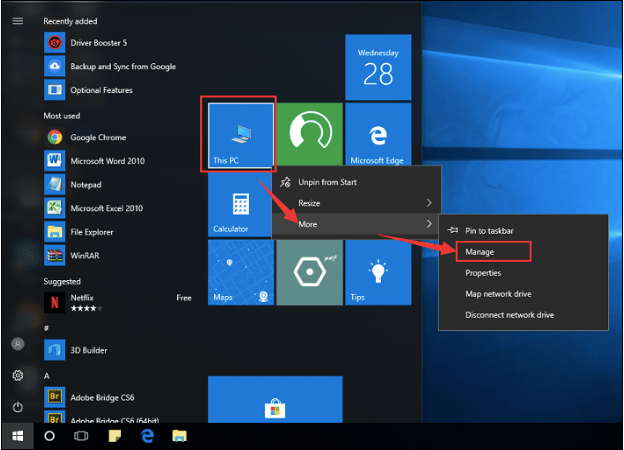Select Unpin from Start

pos(357,182)
